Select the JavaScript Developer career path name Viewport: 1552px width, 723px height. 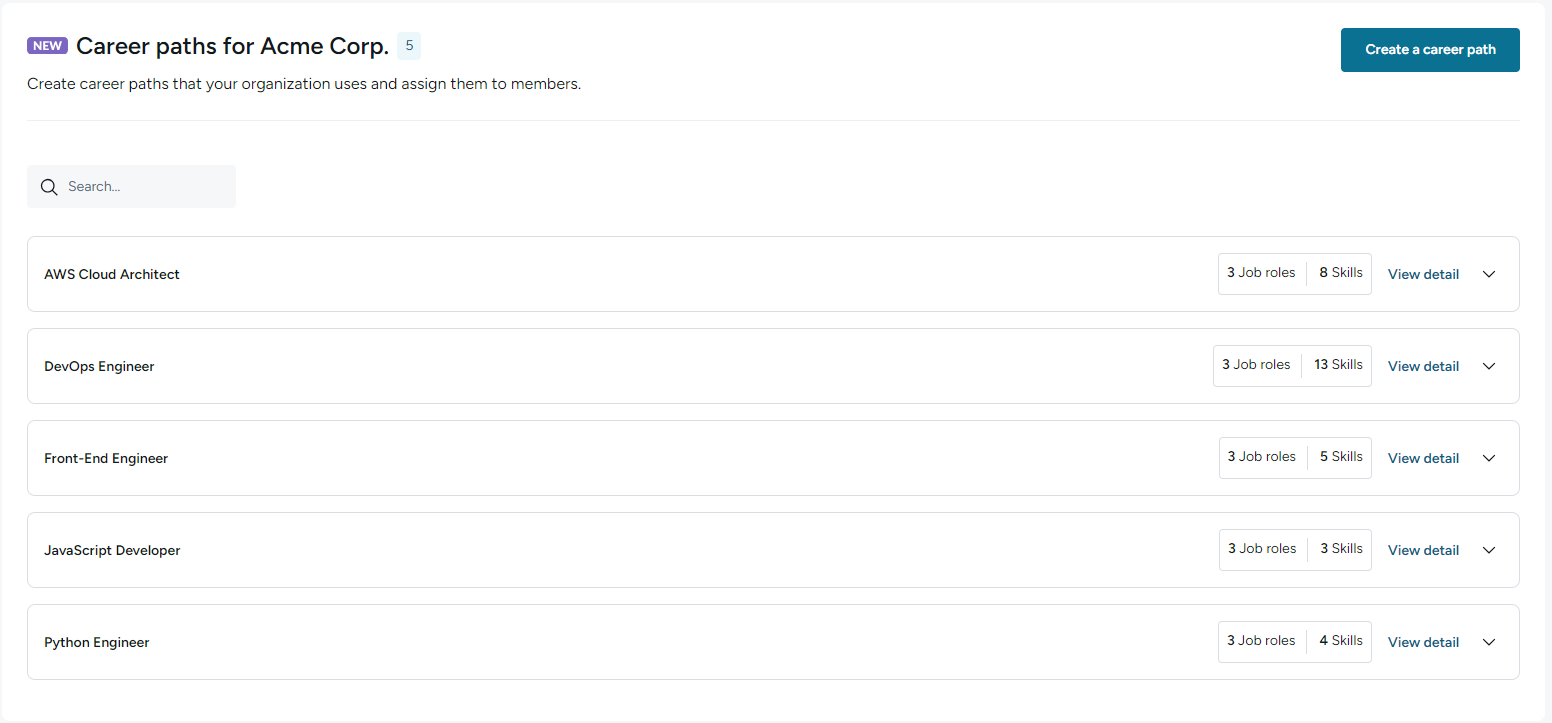click(x=112, y=550)
